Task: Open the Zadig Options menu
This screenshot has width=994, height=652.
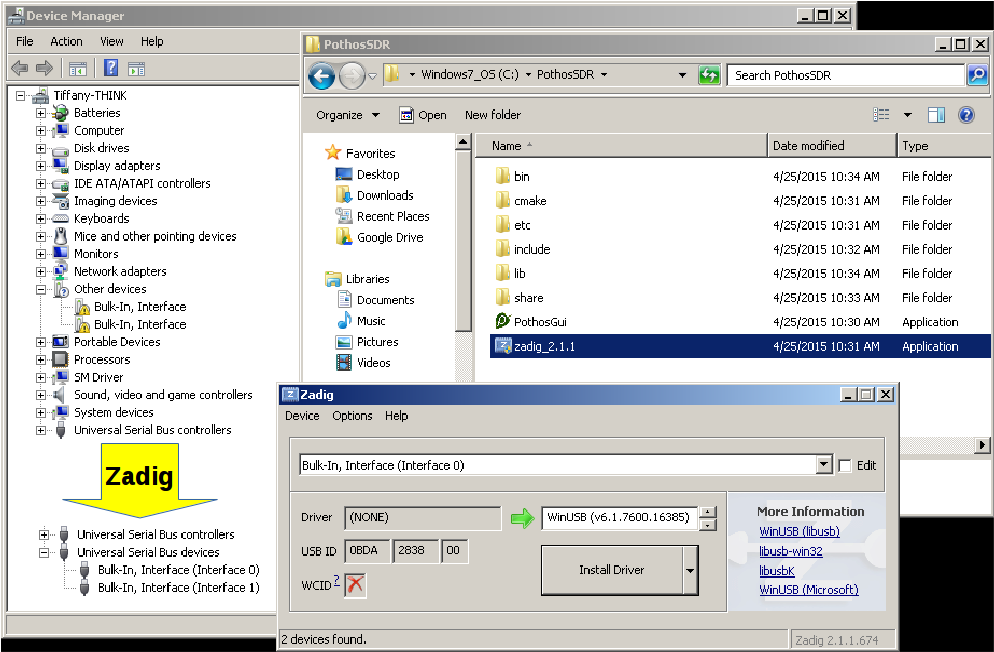Action: (x=352, y=416)
